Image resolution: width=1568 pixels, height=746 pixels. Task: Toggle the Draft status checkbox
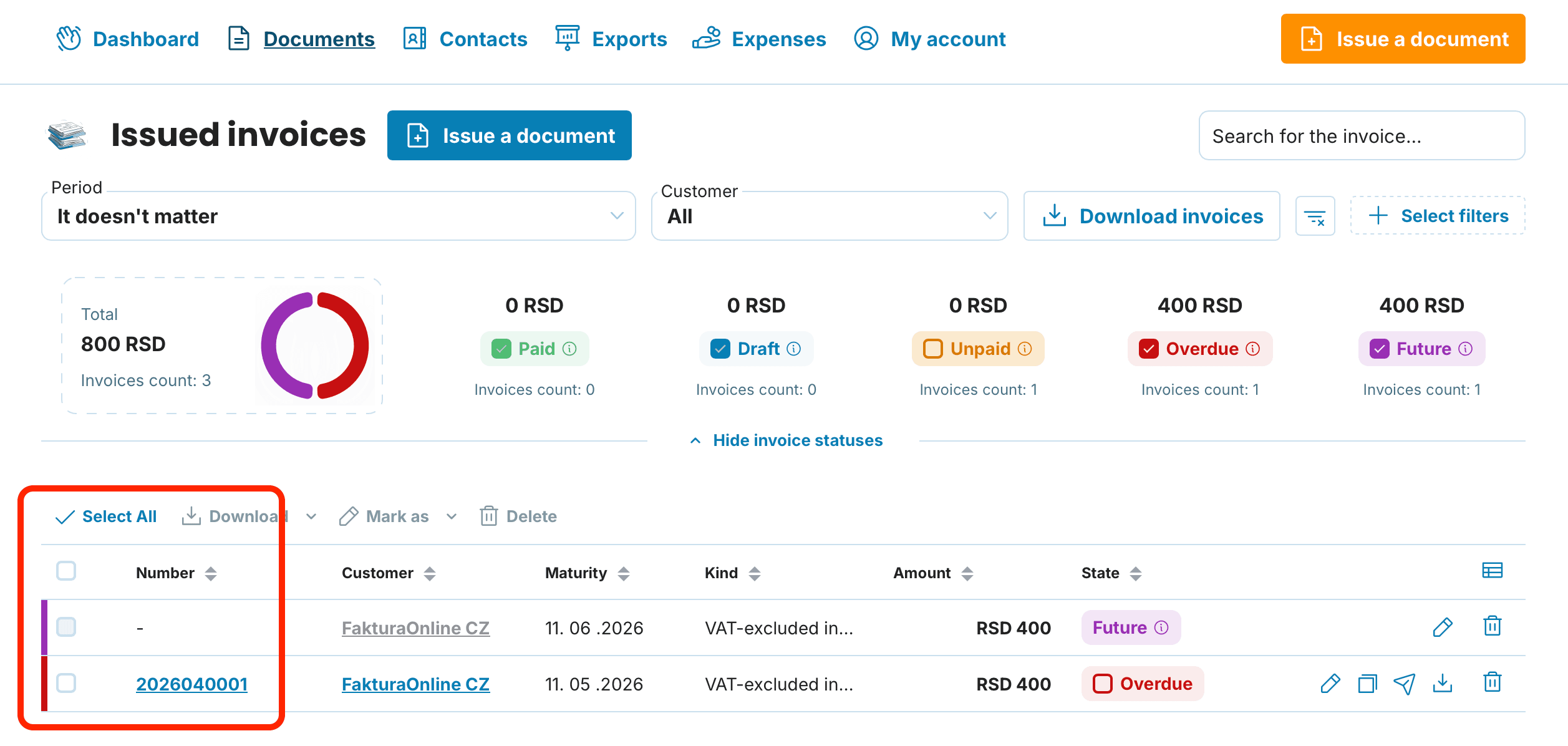click(720, 349)
